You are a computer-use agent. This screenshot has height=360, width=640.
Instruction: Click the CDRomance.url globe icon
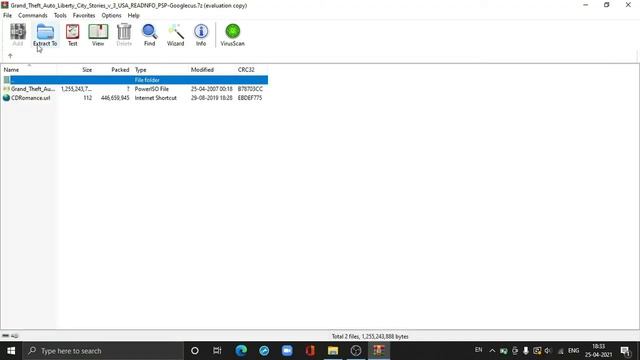click(x=6, y=98)
